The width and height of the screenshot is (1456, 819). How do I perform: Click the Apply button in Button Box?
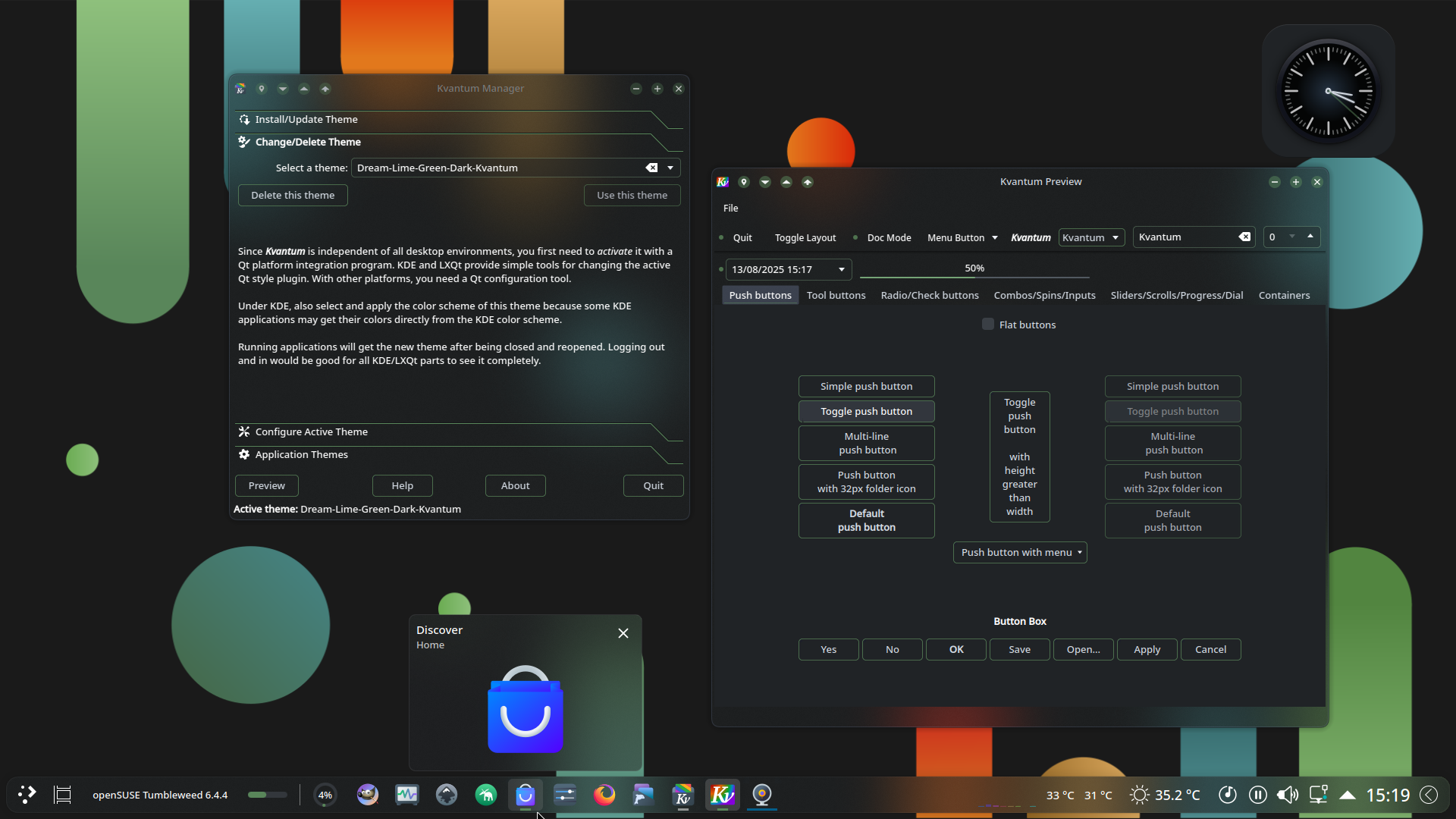point(1147,649)
